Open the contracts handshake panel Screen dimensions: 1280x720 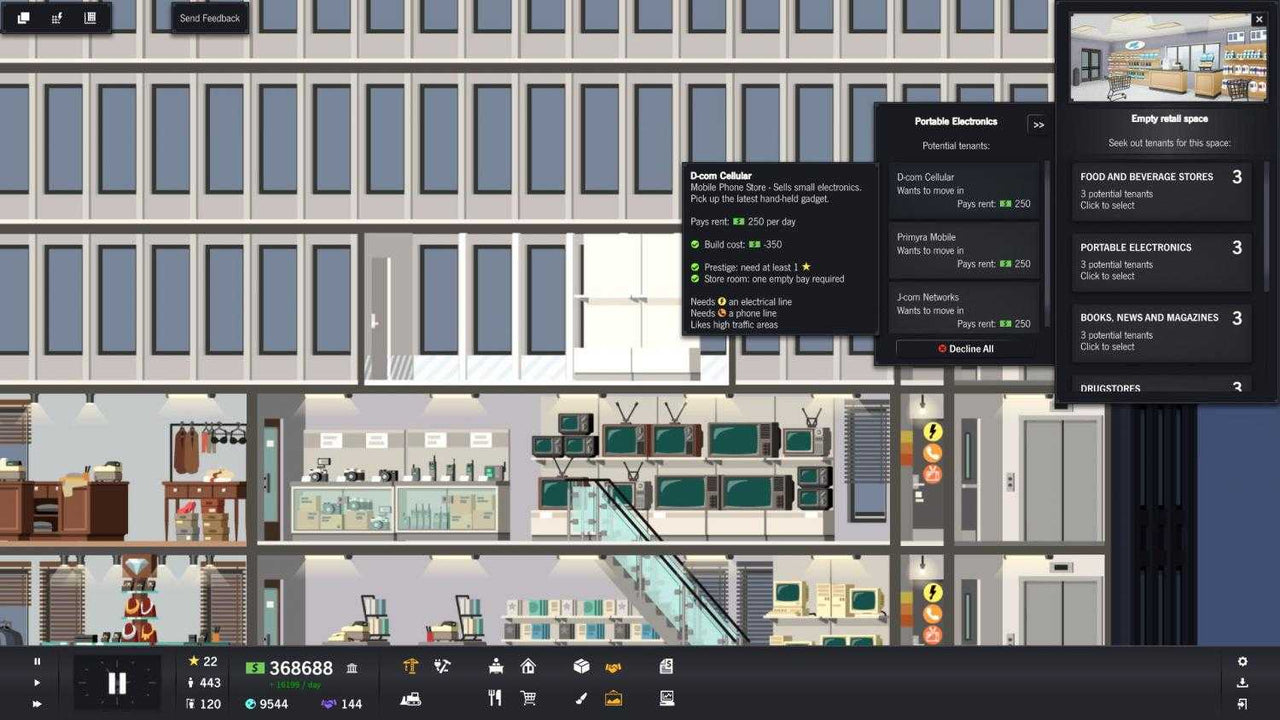(x=612, y=666)
